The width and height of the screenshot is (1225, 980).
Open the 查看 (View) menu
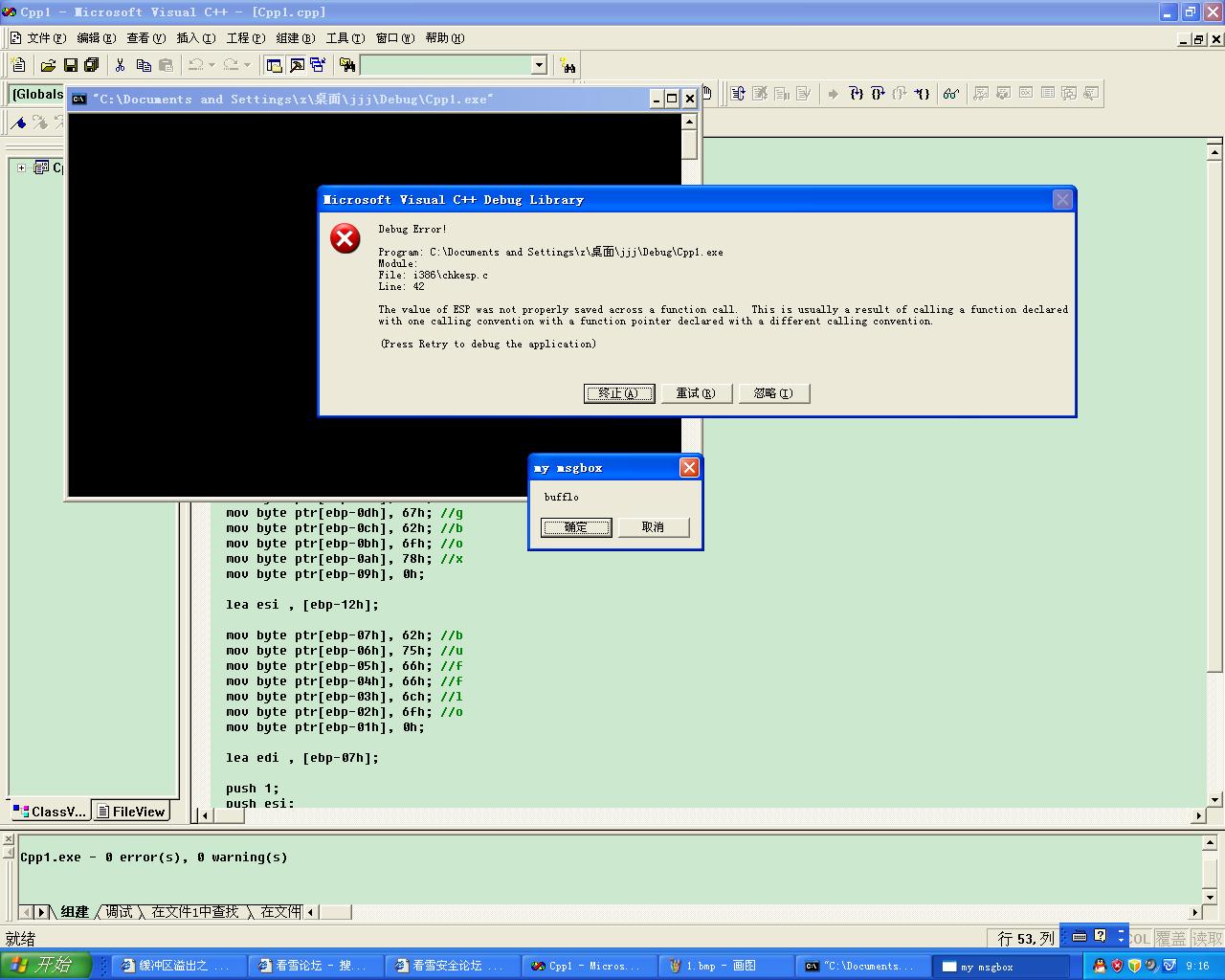[x=145, y=38]
